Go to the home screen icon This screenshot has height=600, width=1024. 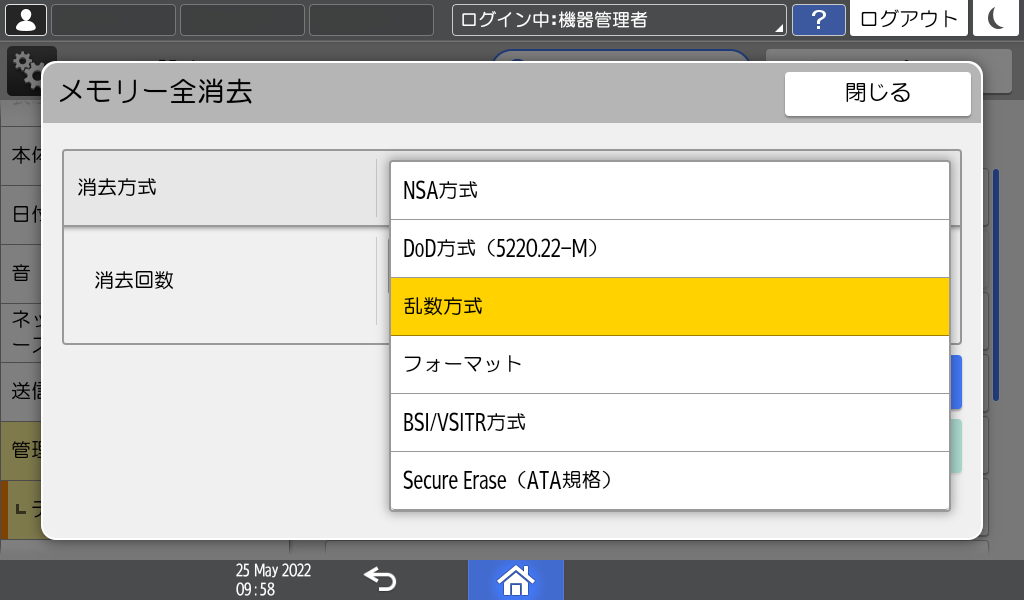tap(515, 579)
